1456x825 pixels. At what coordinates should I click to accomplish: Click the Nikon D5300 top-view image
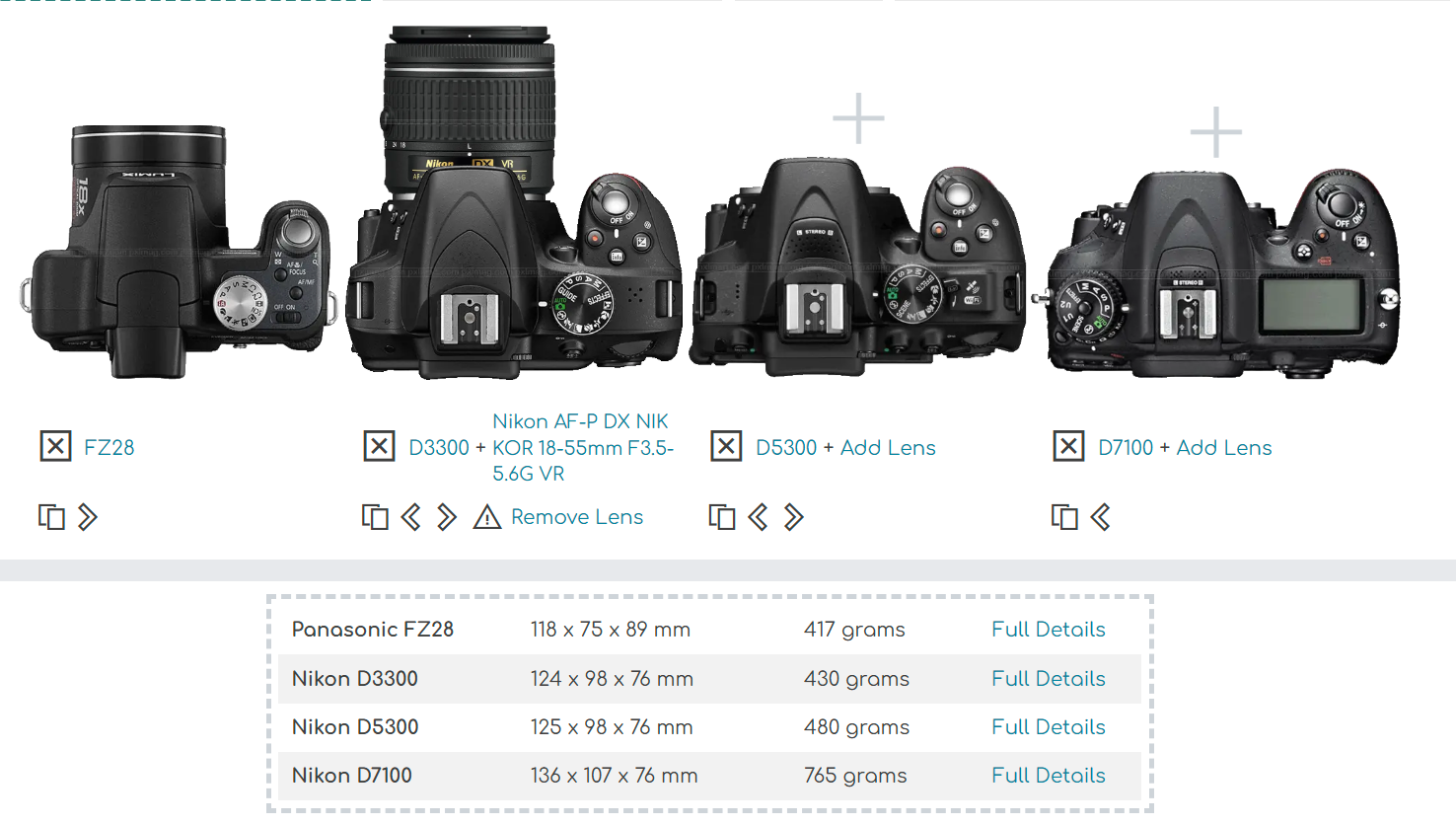pyautogui.click(x=857, y=266)
